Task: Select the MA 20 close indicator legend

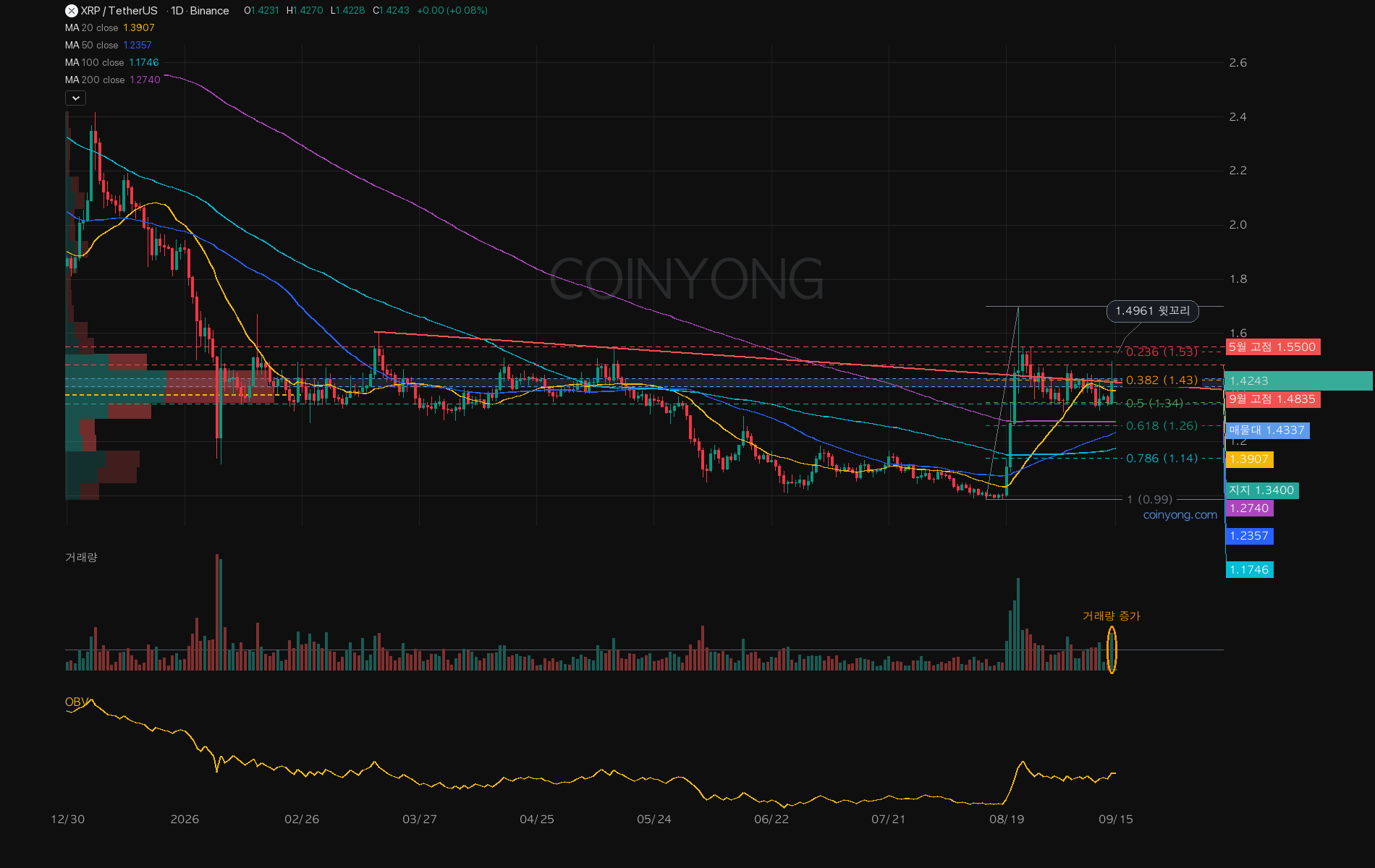Action: click(x=110, y=27)
